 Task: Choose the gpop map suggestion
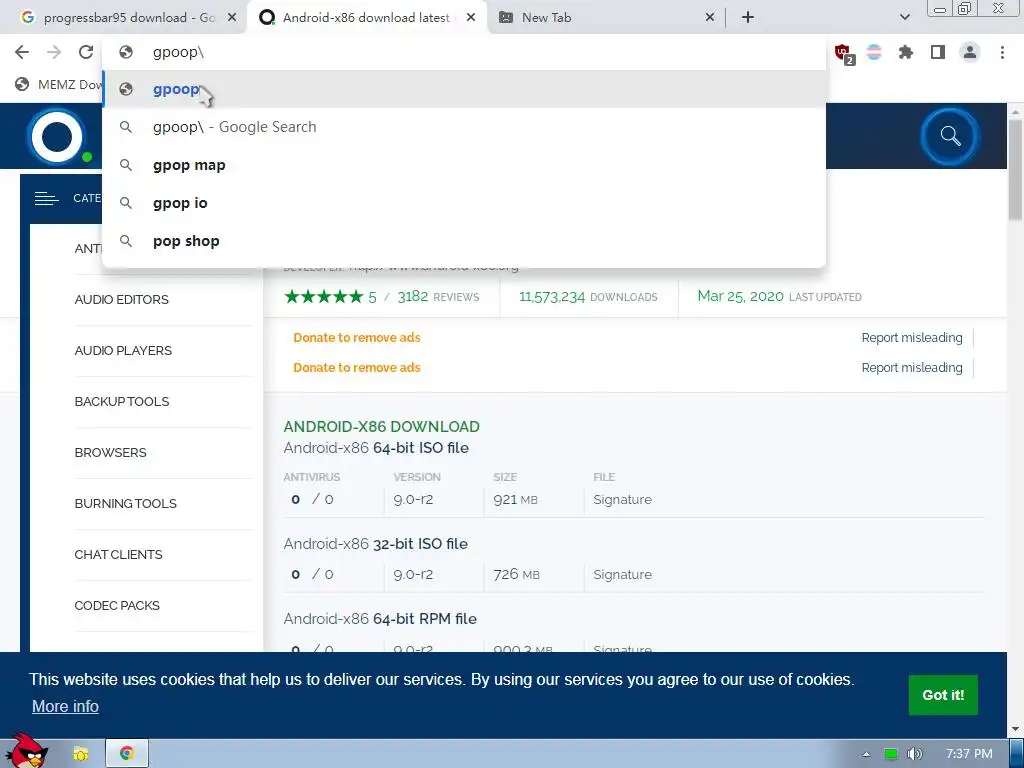pyautogui.click(x=464, y=165)
